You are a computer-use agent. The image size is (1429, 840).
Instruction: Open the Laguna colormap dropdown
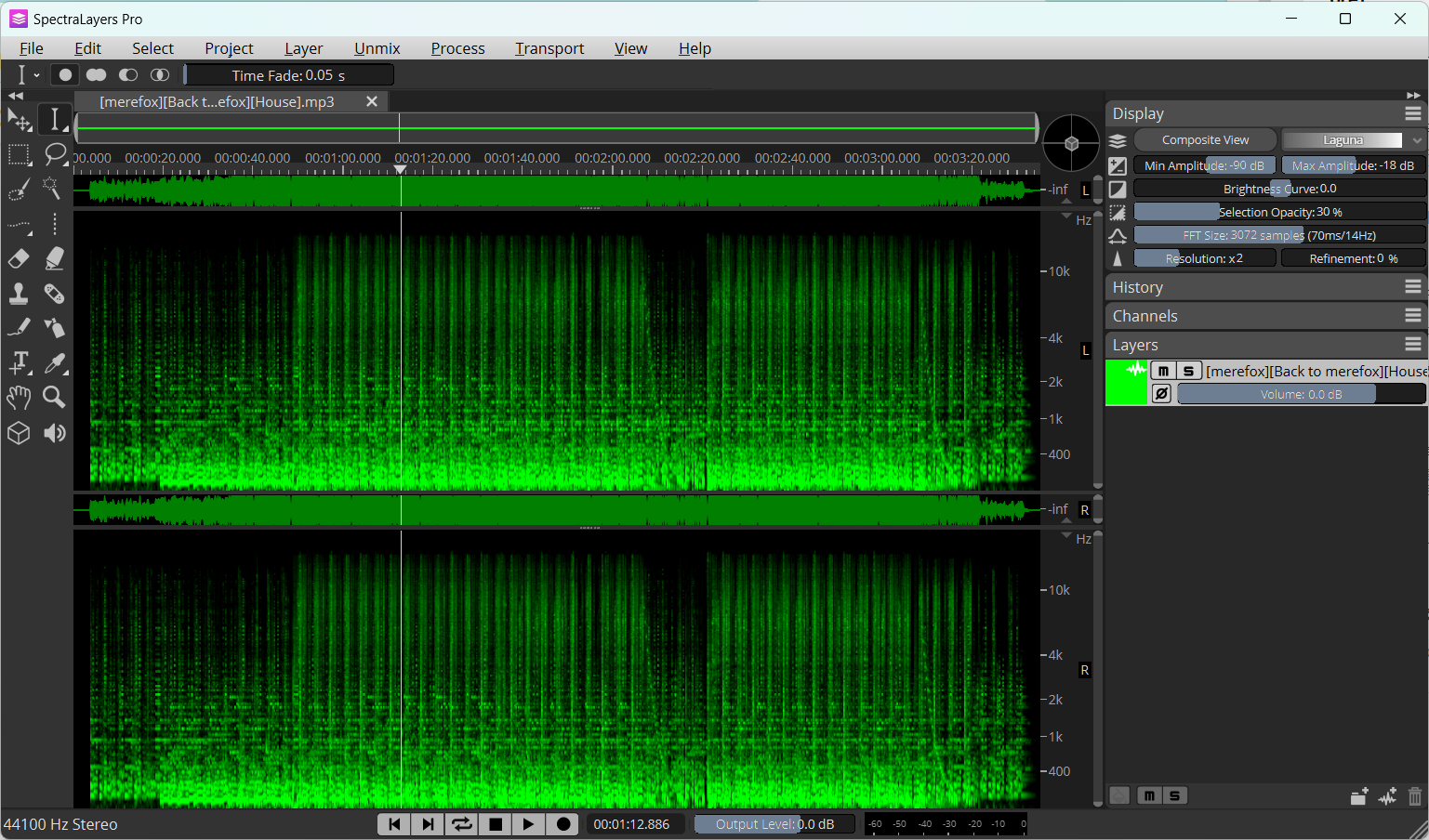tap(1353, 140)
